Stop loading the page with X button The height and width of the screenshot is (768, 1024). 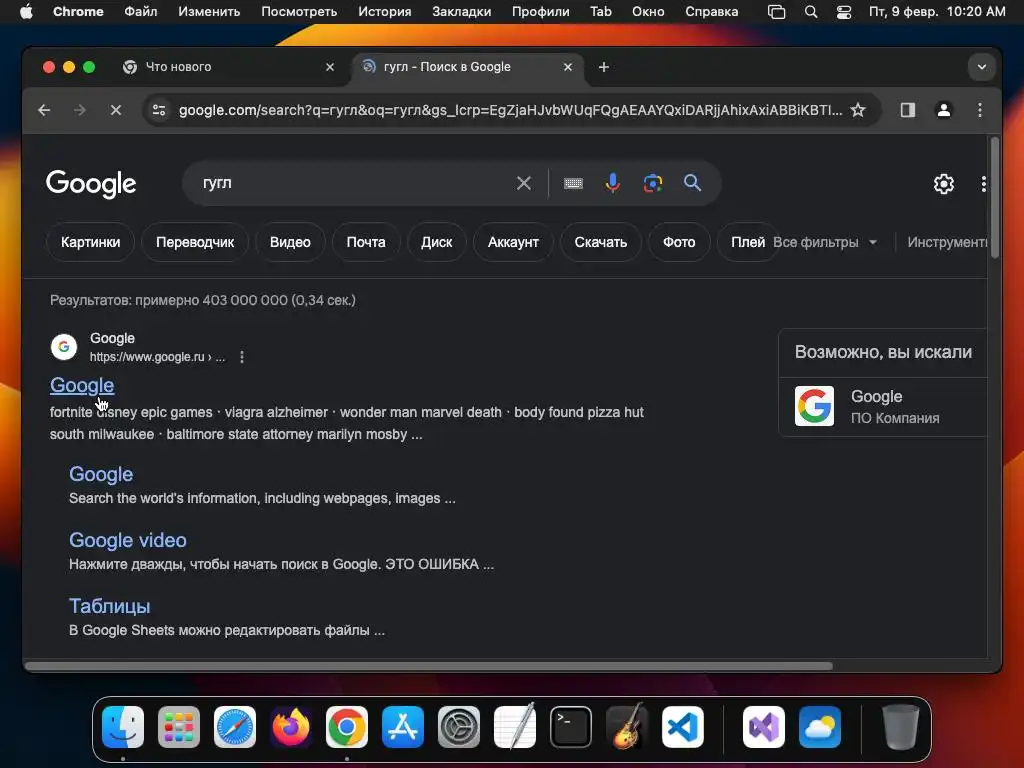pos(116,110)
